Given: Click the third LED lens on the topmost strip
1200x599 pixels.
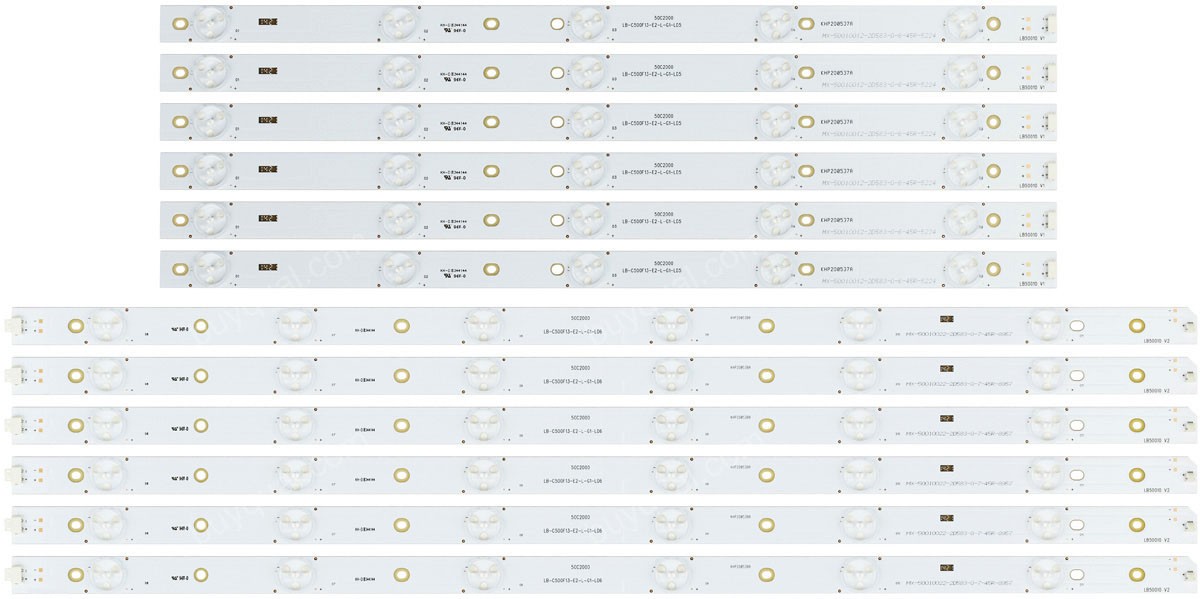Looking at the screenshot, I should coord(587,21).
